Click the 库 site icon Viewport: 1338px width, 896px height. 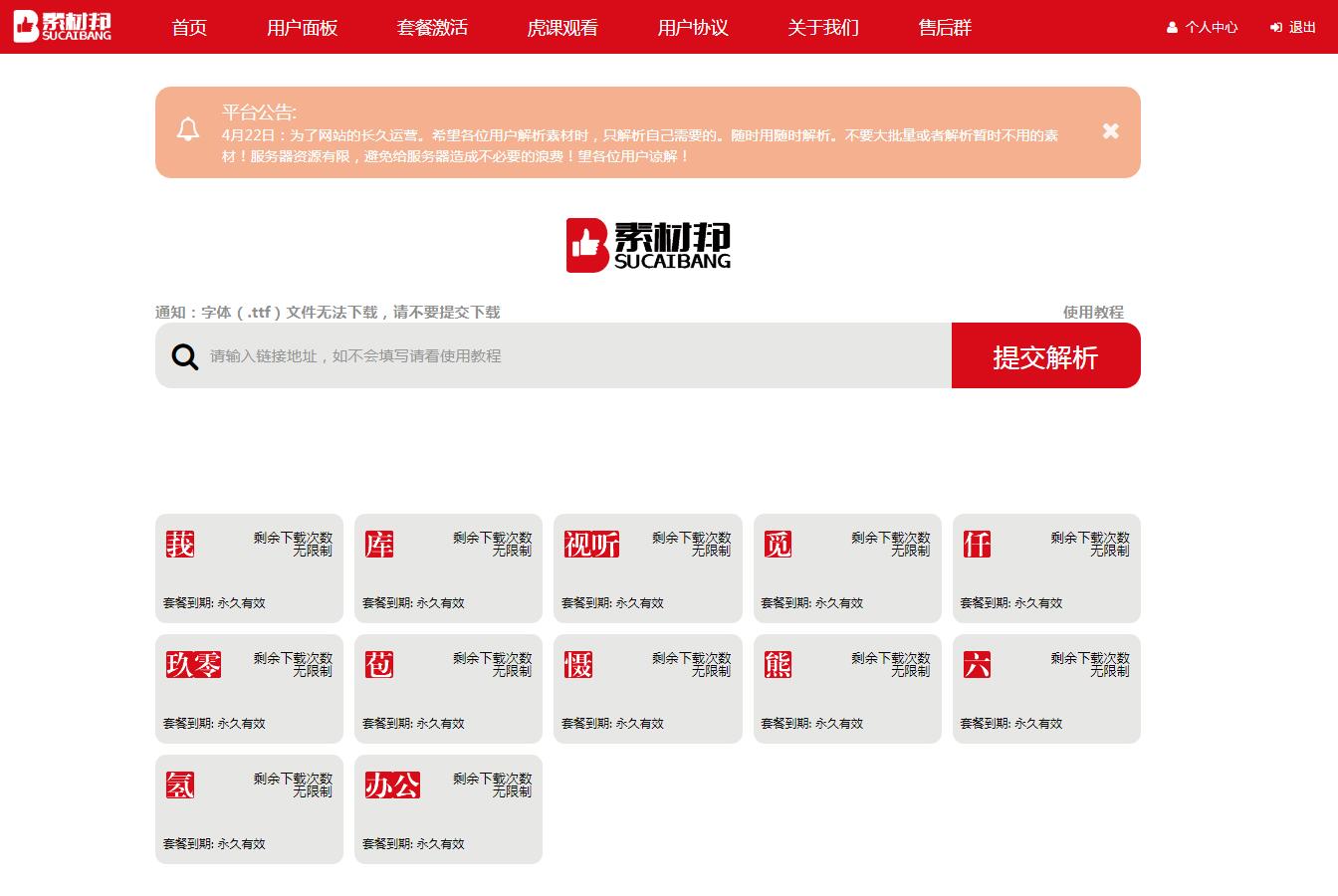[x=379, y=544]
